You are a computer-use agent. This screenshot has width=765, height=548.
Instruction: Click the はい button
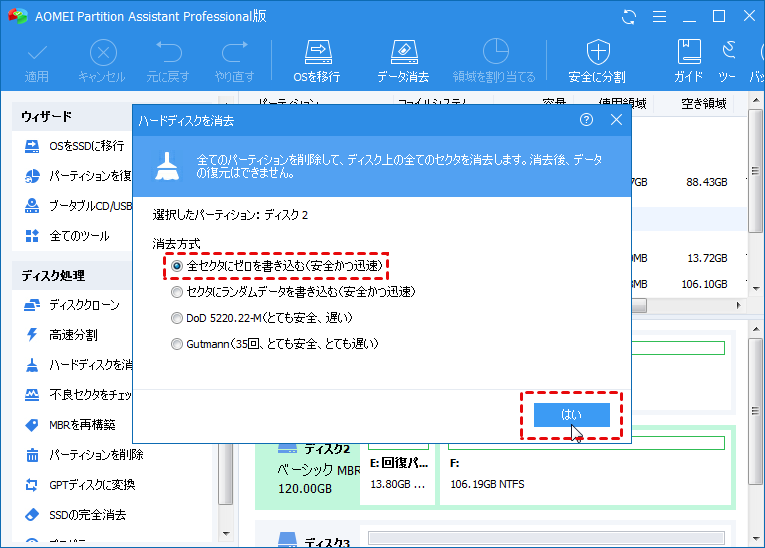tap(571, 415)
